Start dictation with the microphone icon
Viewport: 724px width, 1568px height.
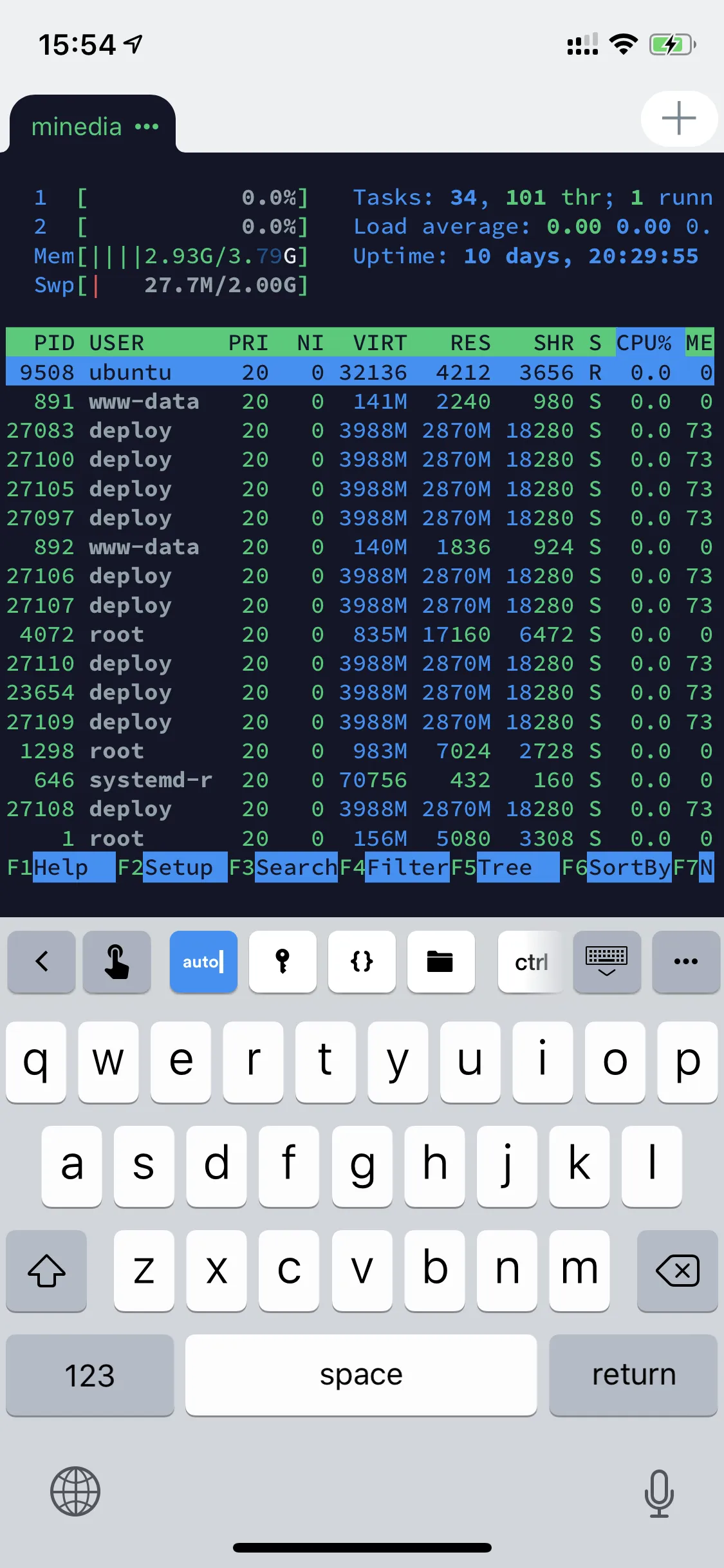pyautogui.click(x=659, y=1492)
